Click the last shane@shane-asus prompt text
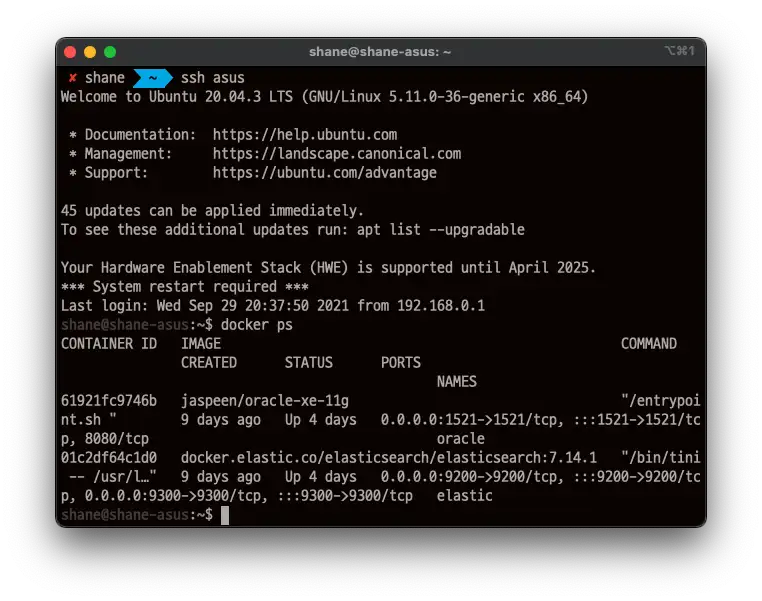The image size is (762, 601). tap(124, 515)
